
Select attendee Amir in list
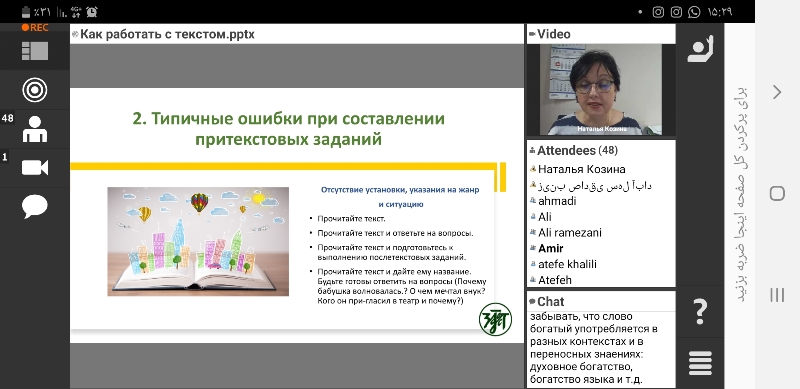point(551,249)
